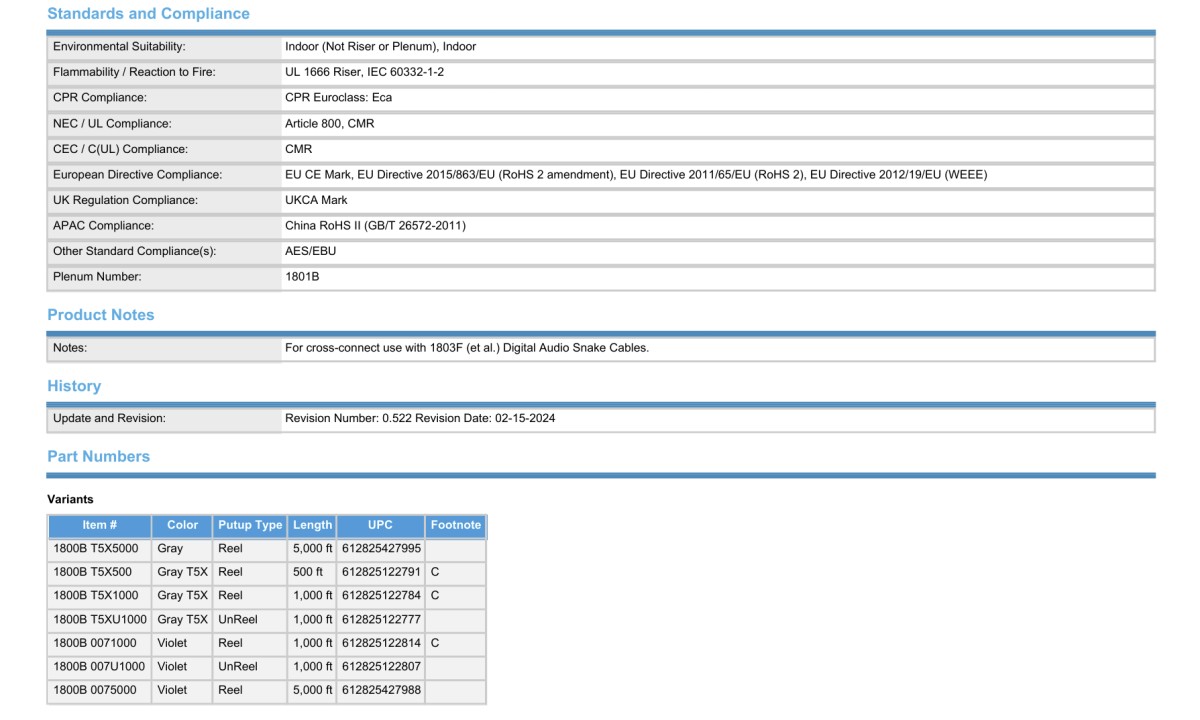Click the 'UL 1666 Riser, IEC 60332-1-2' value
The height and width of the screenshot is (720, 1200).
[364, 72]
